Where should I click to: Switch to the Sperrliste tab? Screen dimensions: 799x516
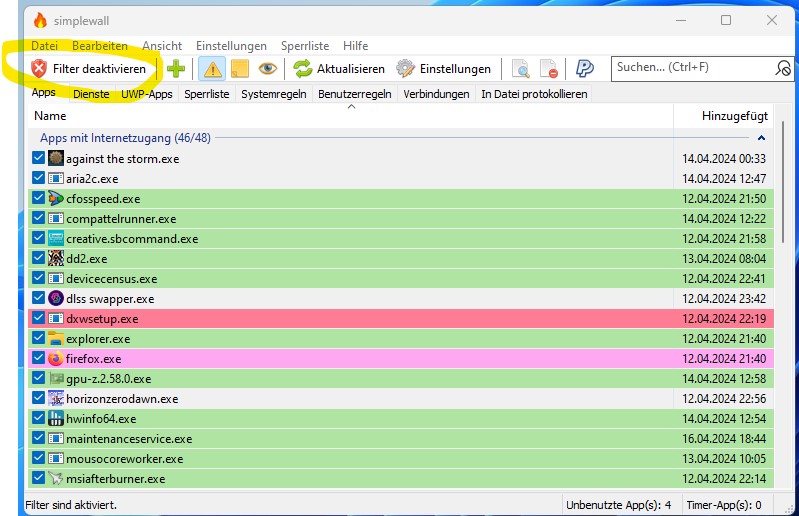point(206,94)
